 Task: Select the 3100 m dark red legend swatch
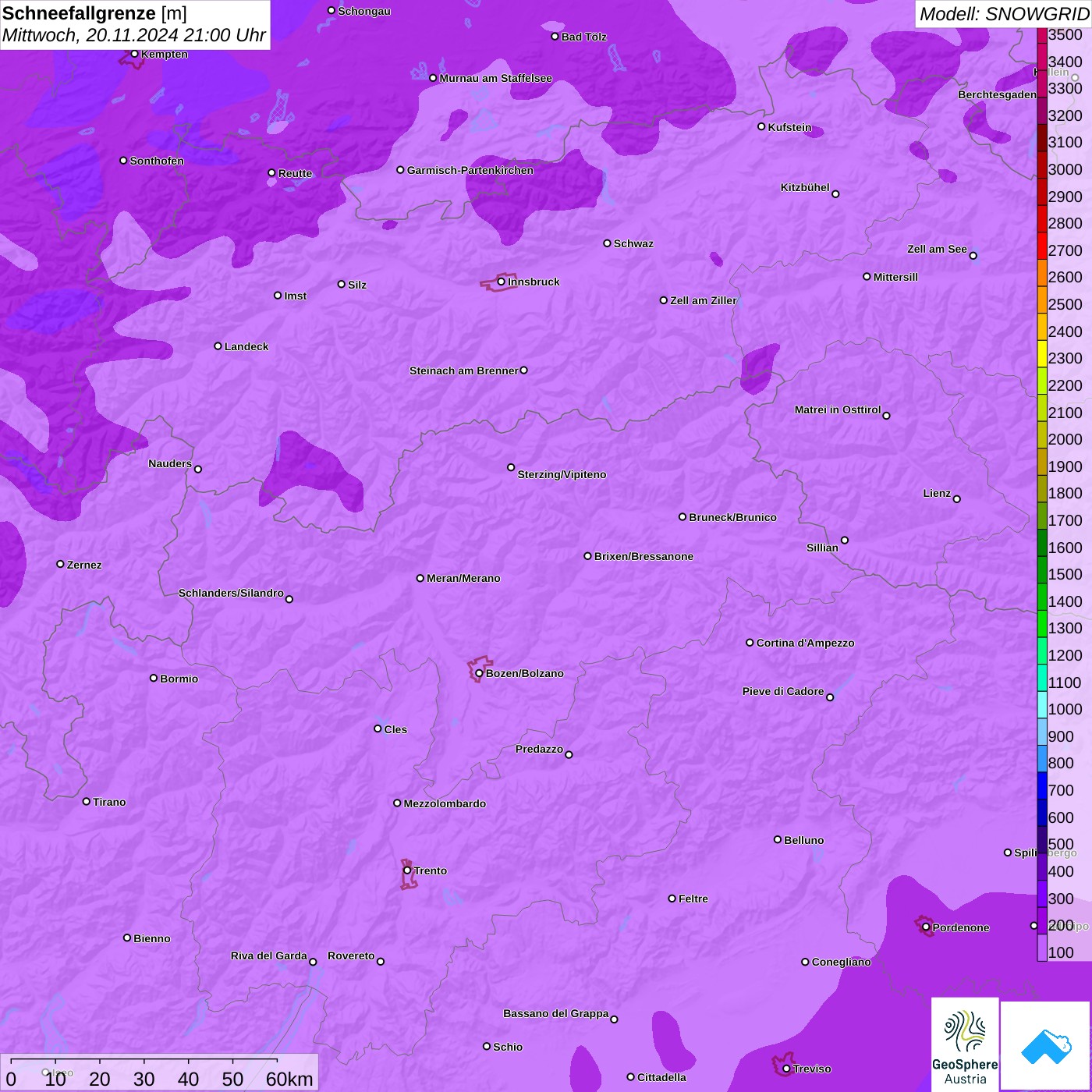(x=1042, y=138)
